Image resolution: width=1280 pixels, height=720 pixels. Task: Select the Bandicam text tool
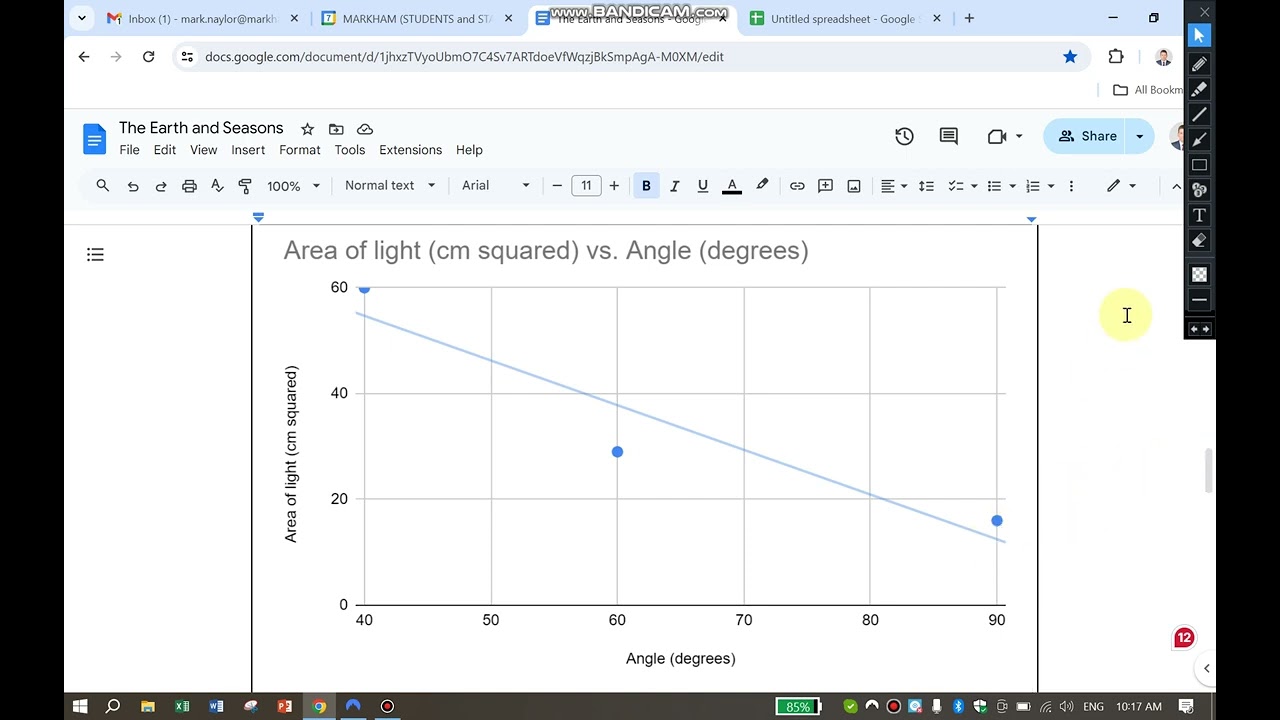1199,215
